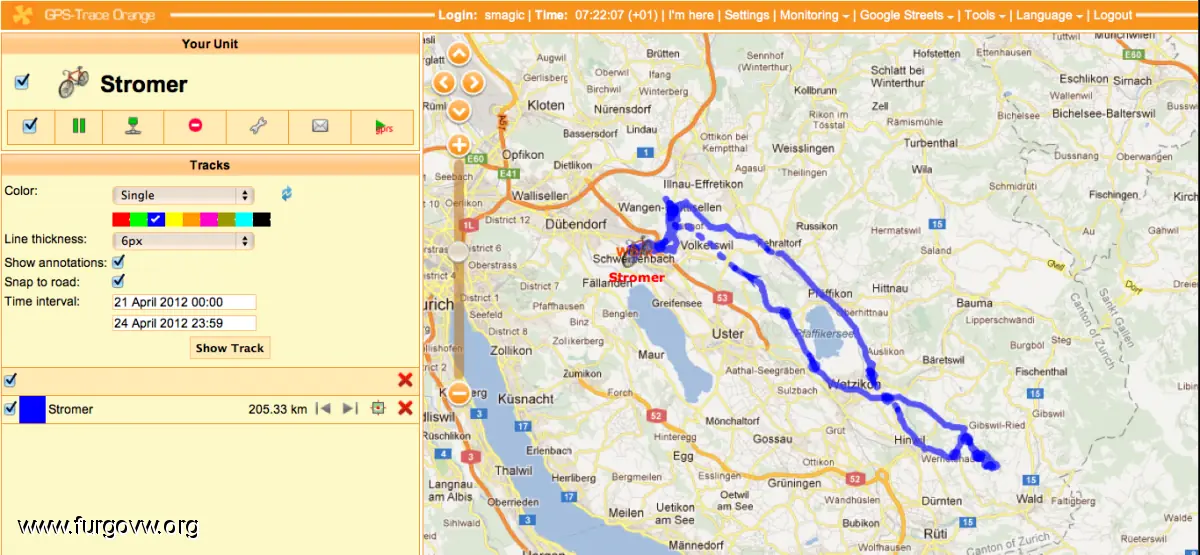Open the Color mode Single dropdown
Viewport: 1200px width, 555px height.
pos(183,195)
